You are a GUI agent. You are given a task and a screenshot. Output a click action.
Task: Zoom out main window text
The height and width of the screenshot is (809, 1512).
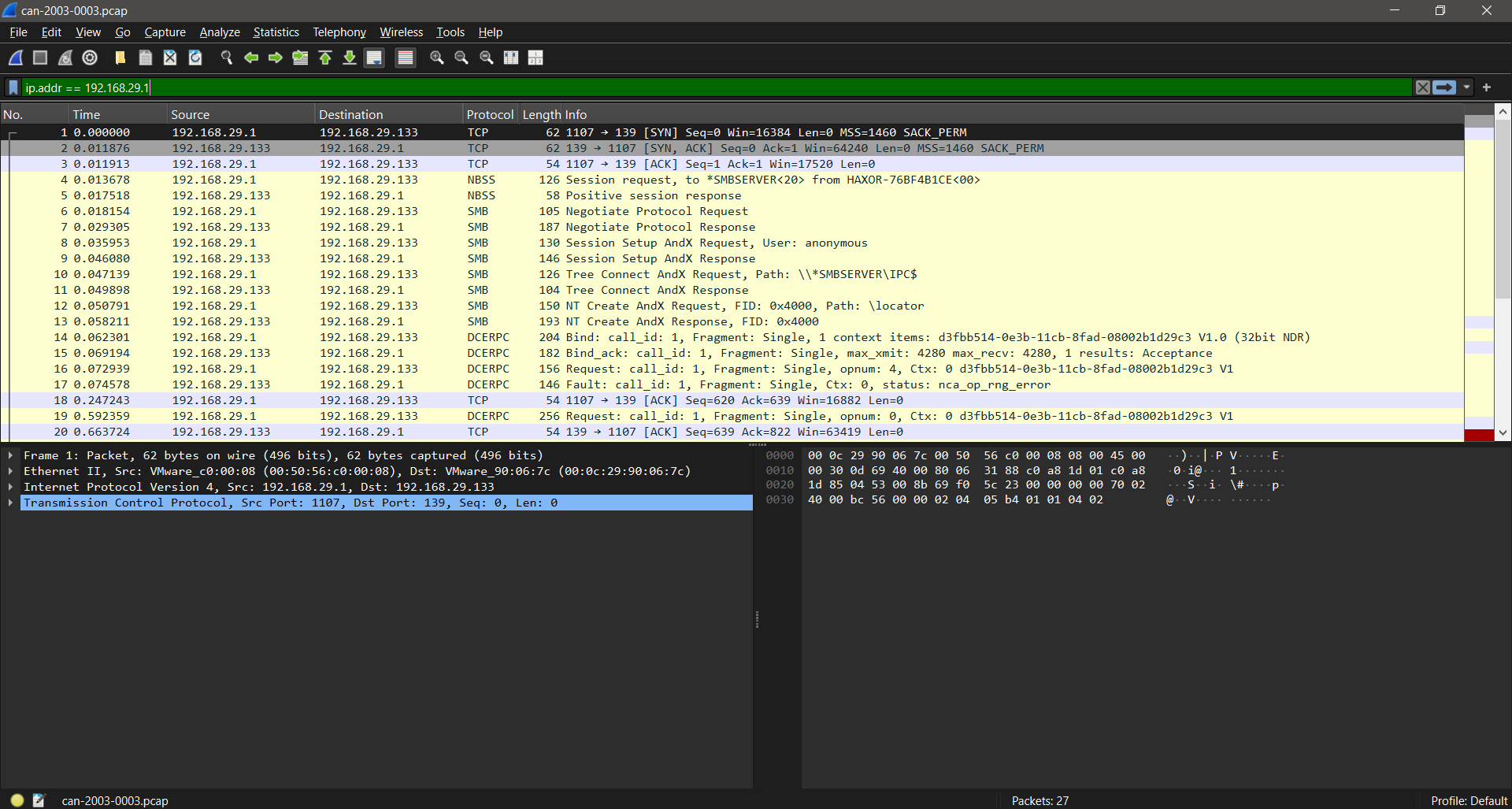pyautogui.click(x=461, y=58)
